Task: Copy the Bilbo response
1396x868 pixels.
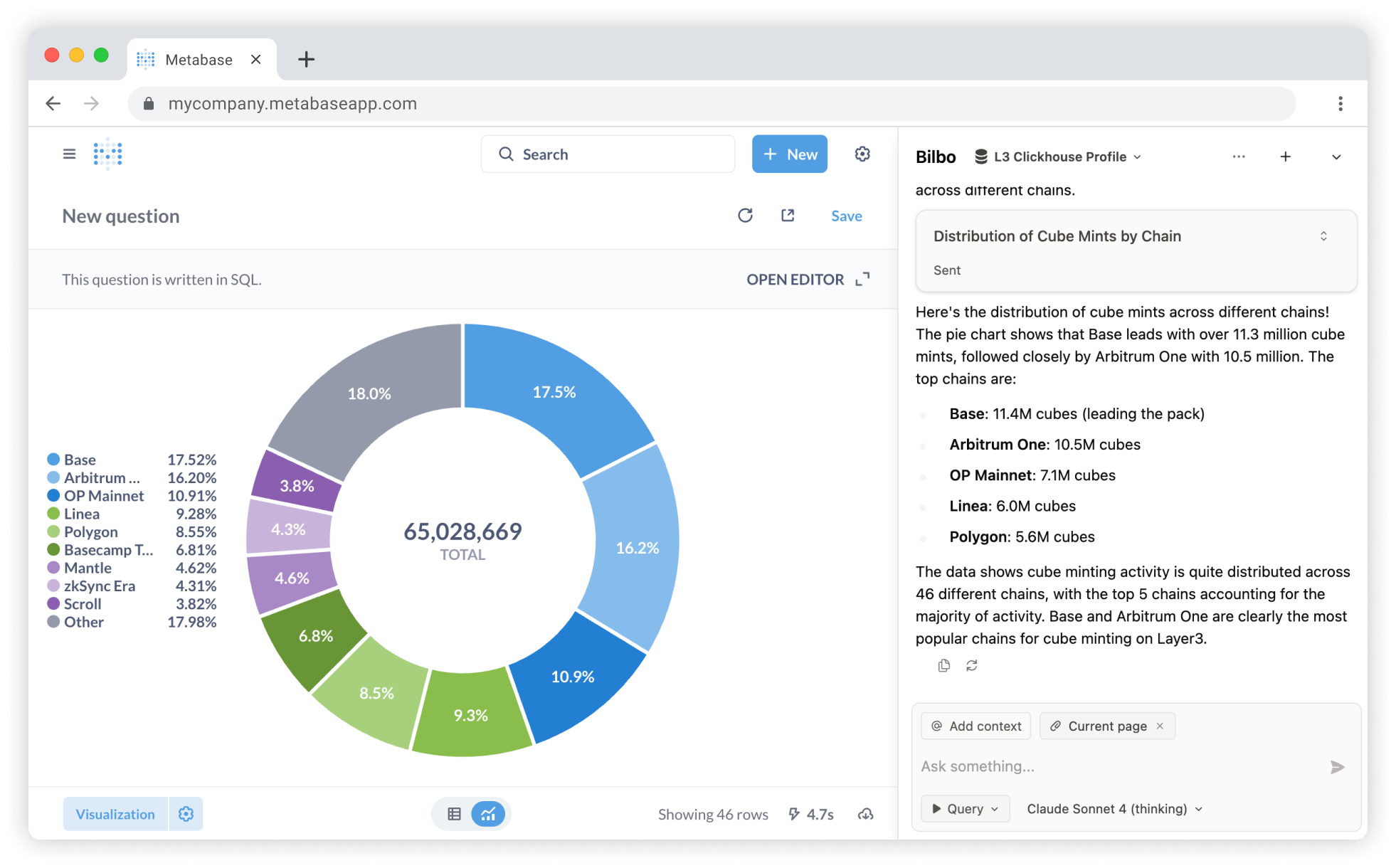Action: (944, 665)
